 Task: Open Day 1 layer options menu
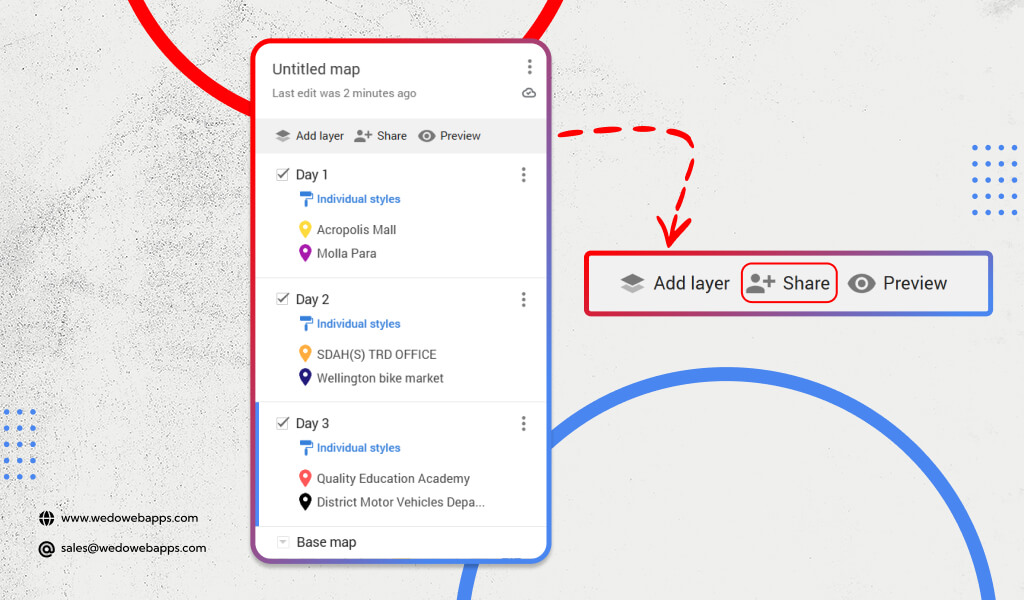(523, 175)
